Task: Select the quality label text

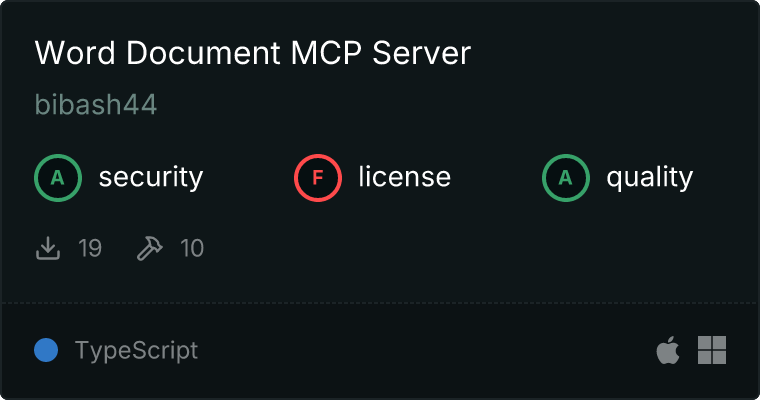Action: click(x=650, y=177)
